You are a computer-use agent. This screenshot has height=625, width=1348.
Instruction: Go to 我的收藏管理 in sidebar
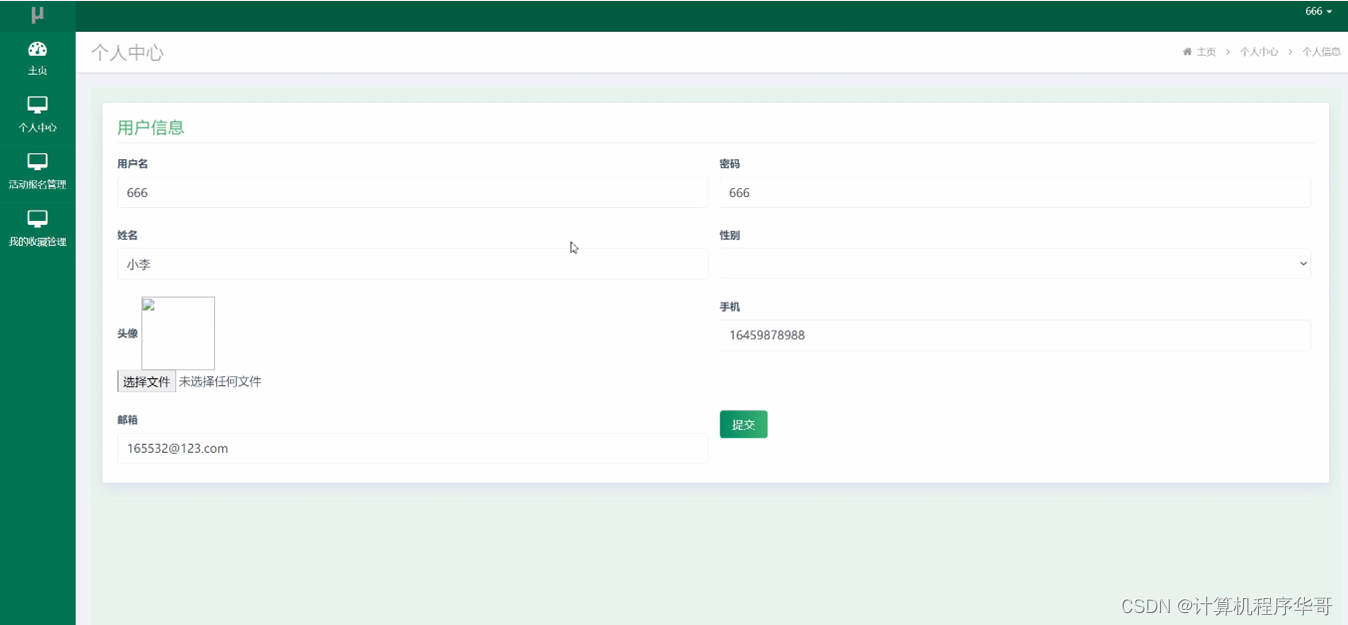[x=37, y=228]
